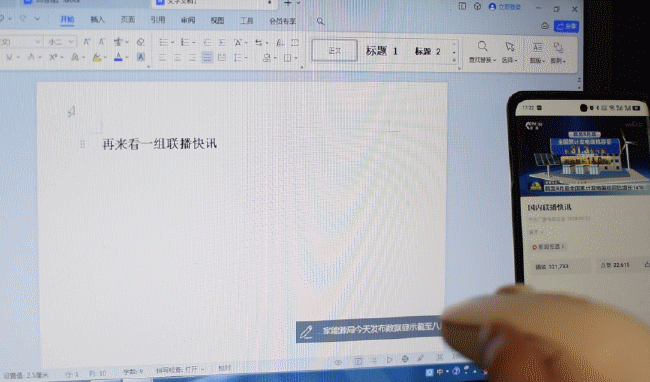This screenshot has width=650, height=382.
Task: Click the increase font size icon
Action: [87, 42]
